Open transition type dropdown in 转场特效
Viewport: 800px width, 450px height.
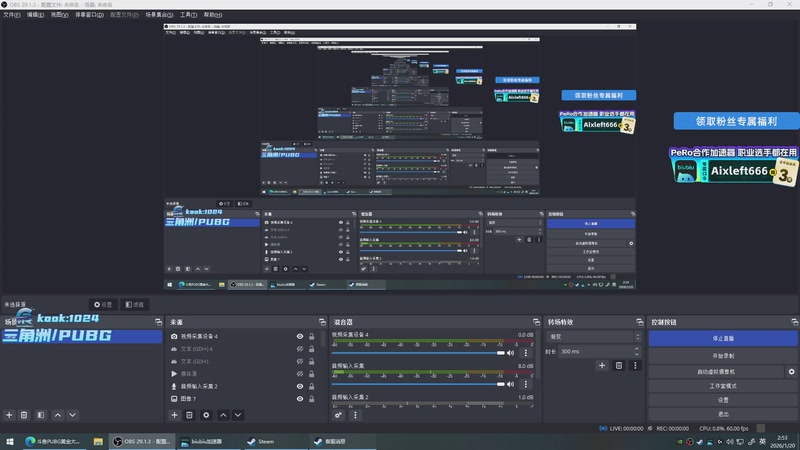(594, 337)
